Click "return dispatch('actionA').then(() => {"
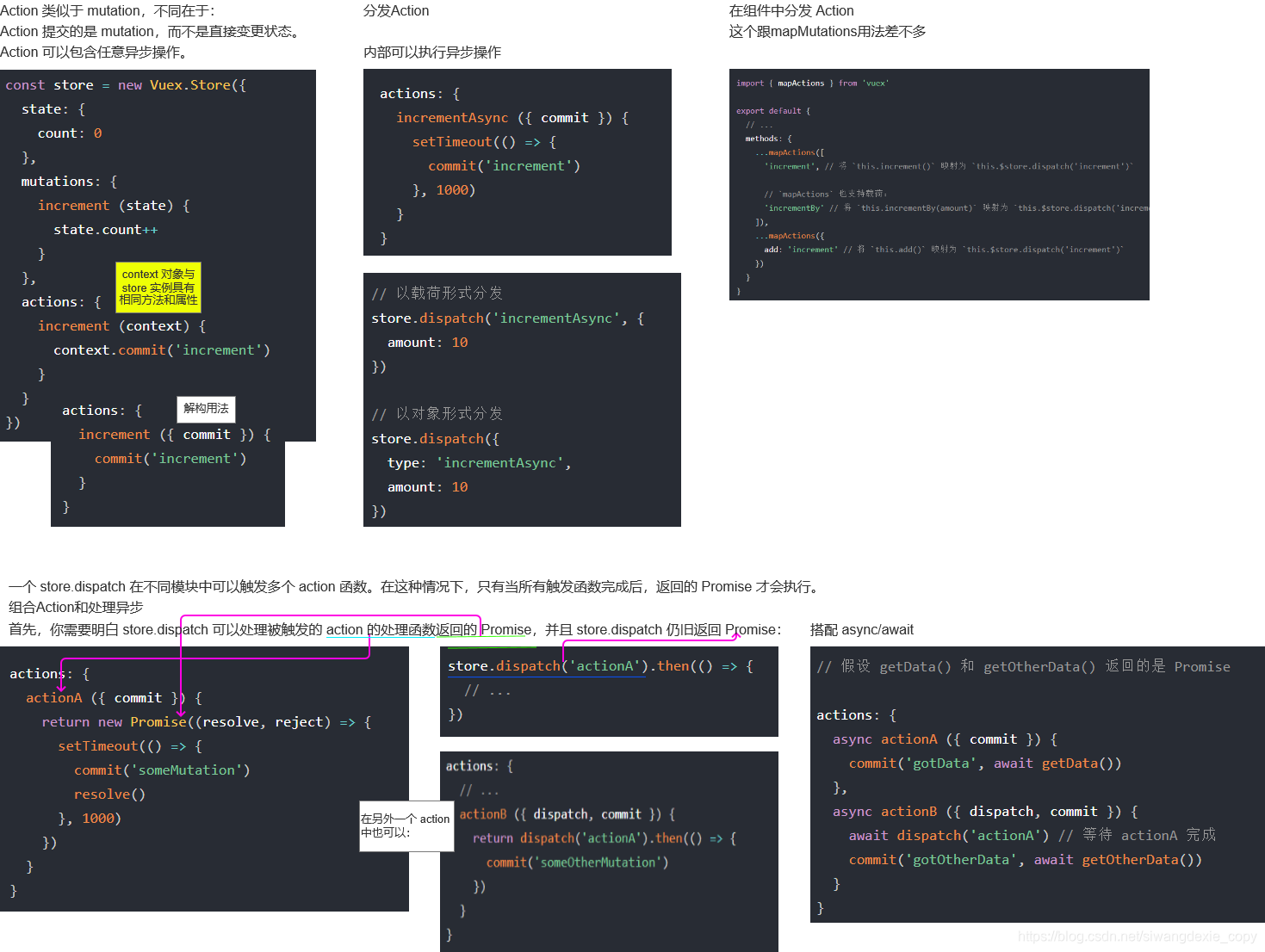 (605, 838)
